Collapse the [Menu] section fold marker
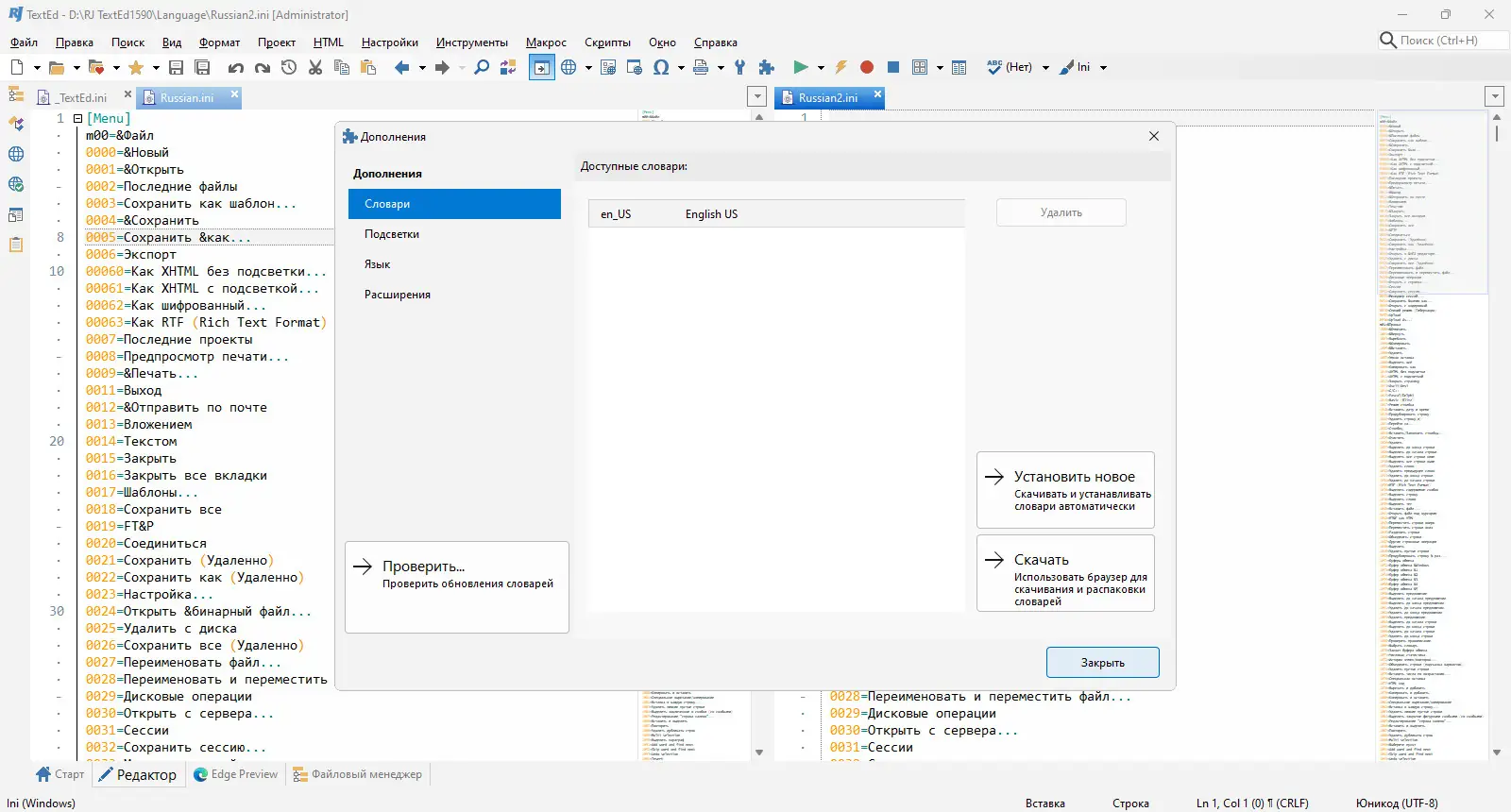 78,119
